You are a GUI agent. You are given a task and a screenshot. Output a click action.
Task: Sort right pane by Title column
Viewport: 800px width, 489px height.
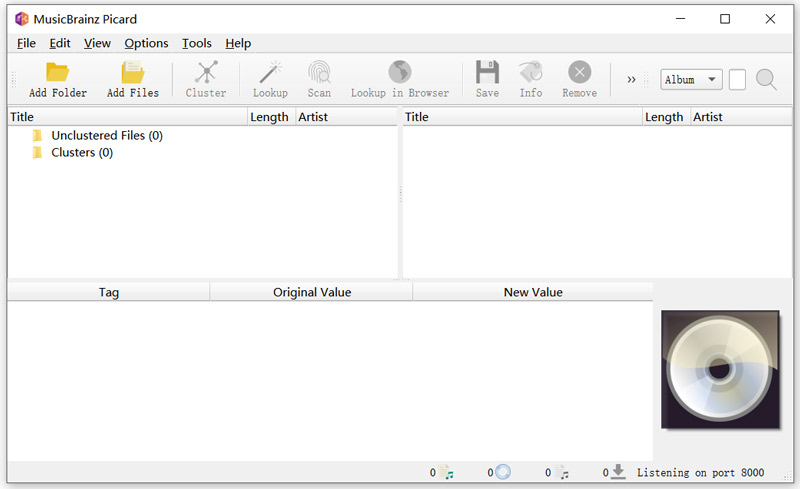coord(522,117)
